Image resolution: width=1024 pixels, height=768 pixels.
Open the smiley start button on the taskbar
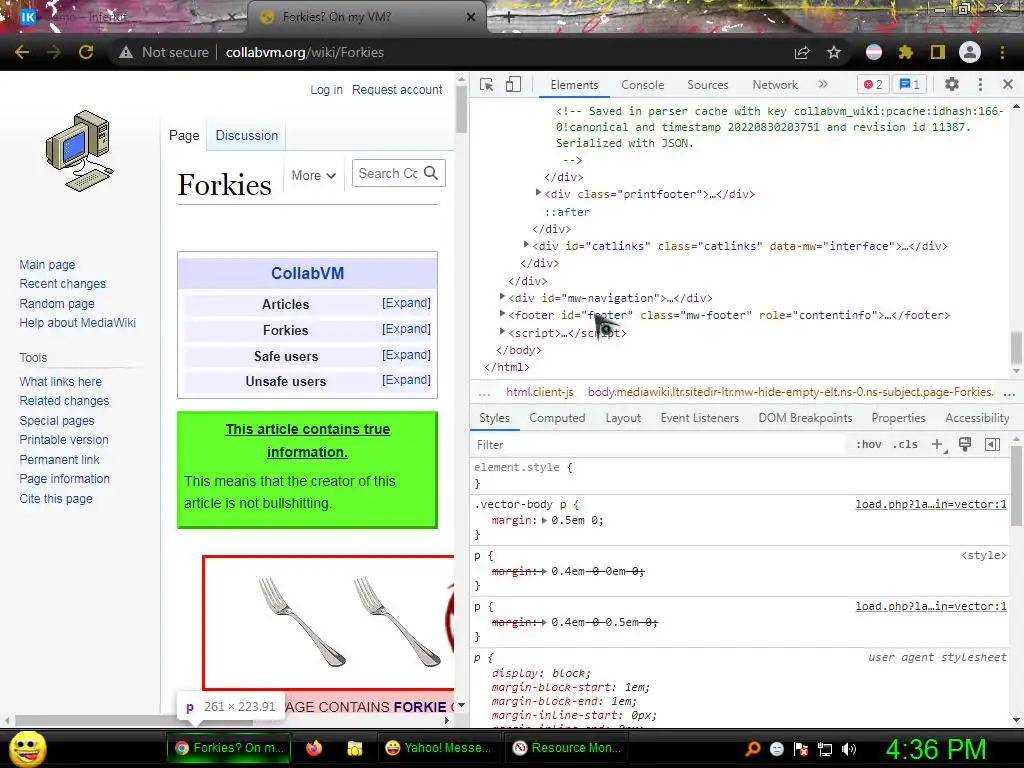[28, 748]
